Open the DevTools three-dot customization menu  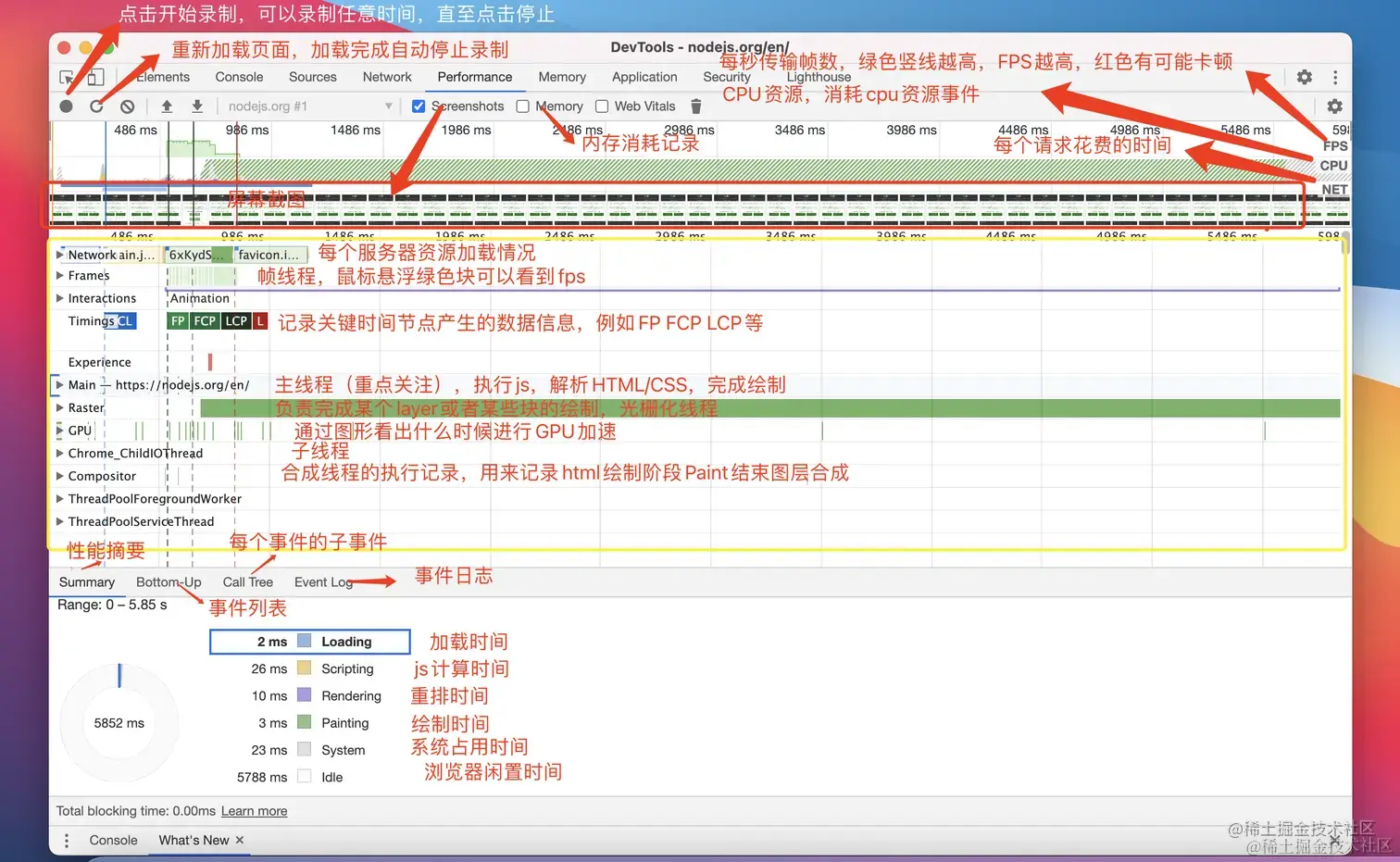point(1334,77)
